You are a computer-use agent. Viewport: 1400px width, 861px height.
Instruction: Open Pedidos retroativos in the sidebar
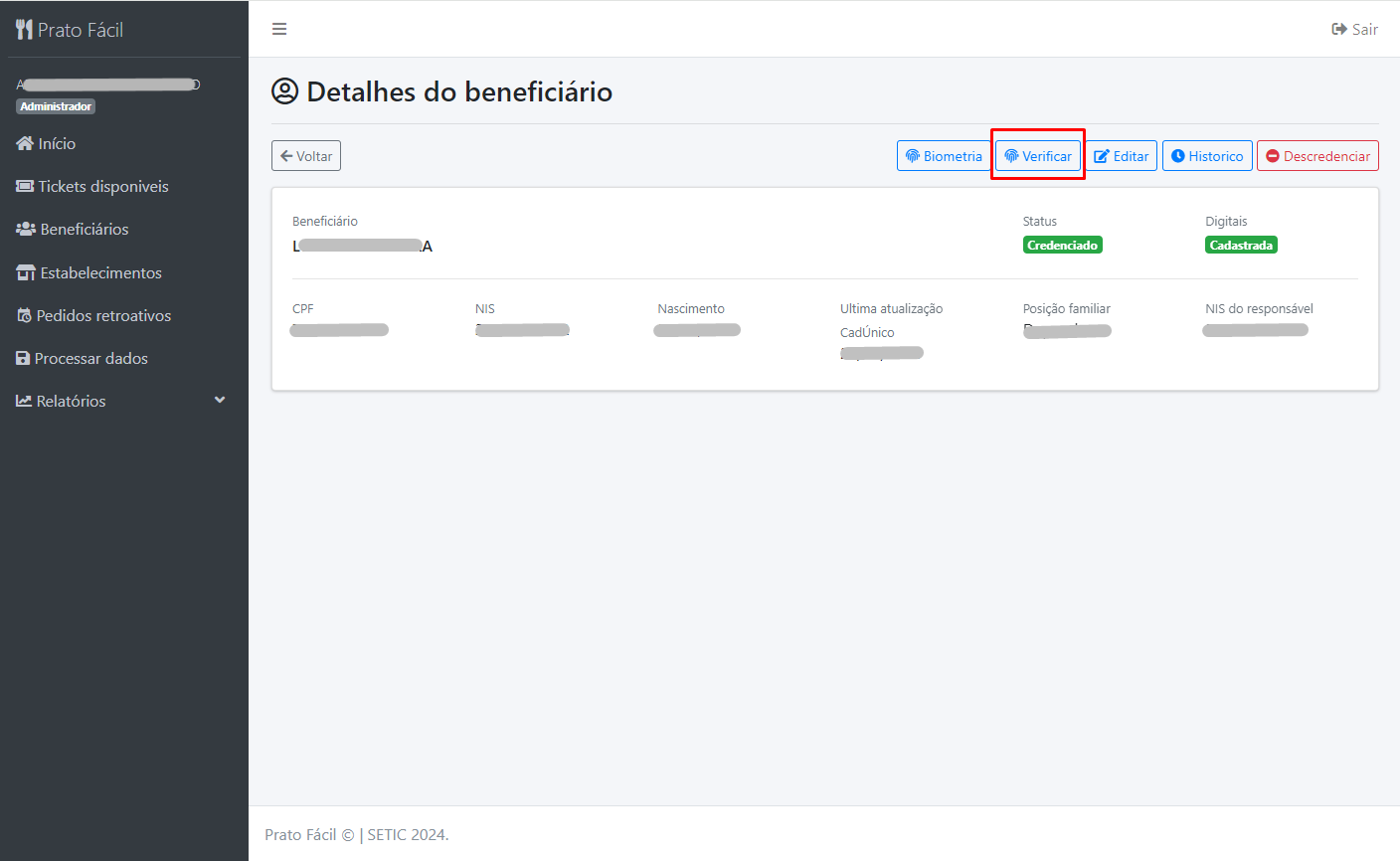click(x=103, y=315)
